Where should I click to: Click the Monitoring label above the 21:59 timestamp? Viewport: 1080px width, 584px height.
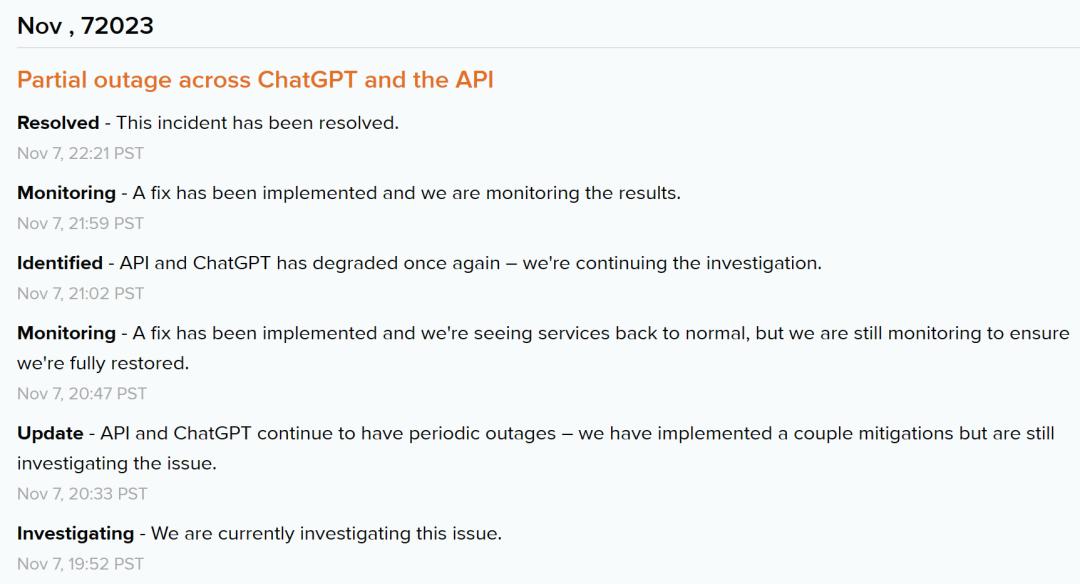click(66, 193)
